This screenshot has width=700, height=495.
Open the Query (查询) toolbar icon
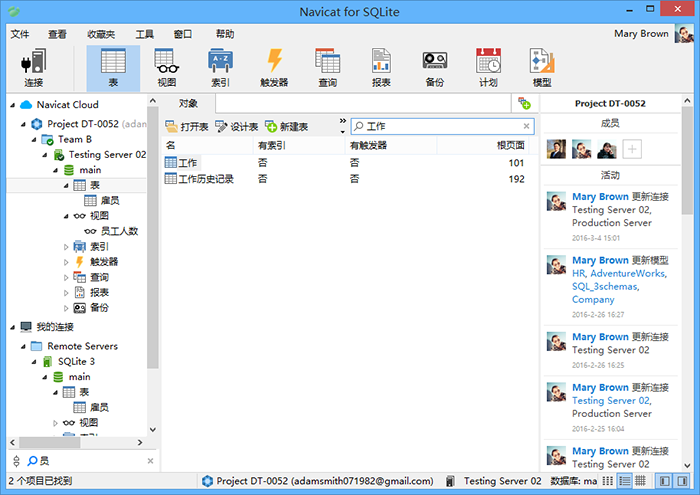(x=328, y=68)
